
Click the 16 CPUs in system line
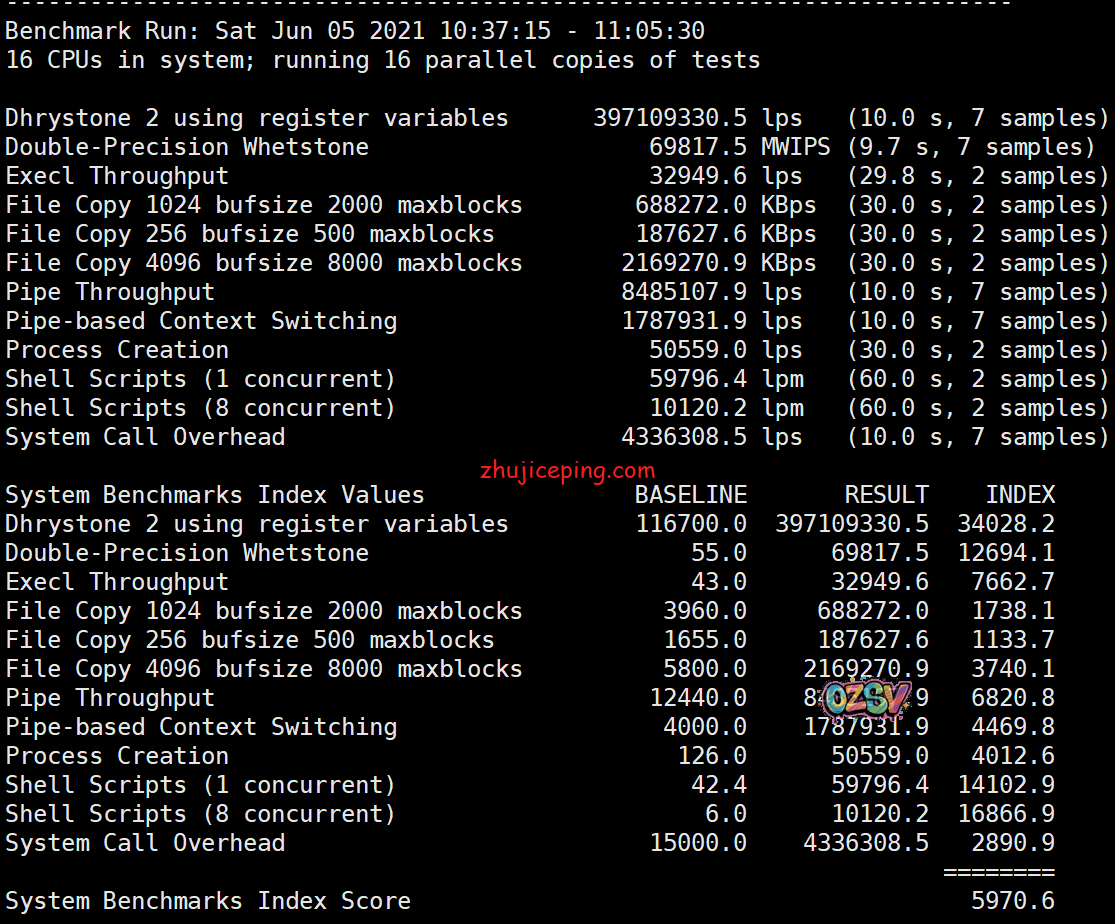click(x=382, y=60)
